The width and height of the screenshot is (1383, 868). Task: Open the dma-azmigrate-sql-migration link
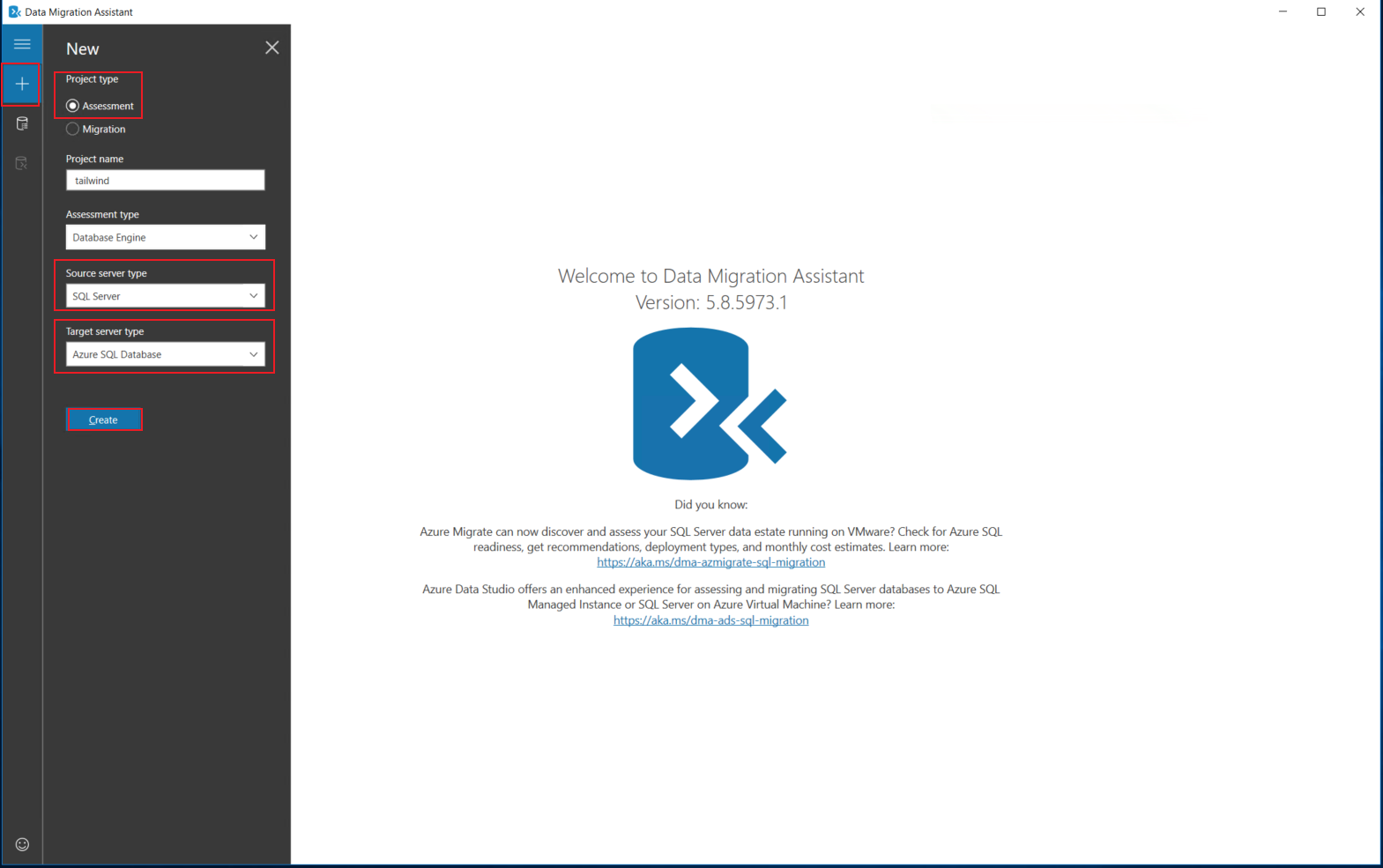pyautogui.click(x=710, y=562)
